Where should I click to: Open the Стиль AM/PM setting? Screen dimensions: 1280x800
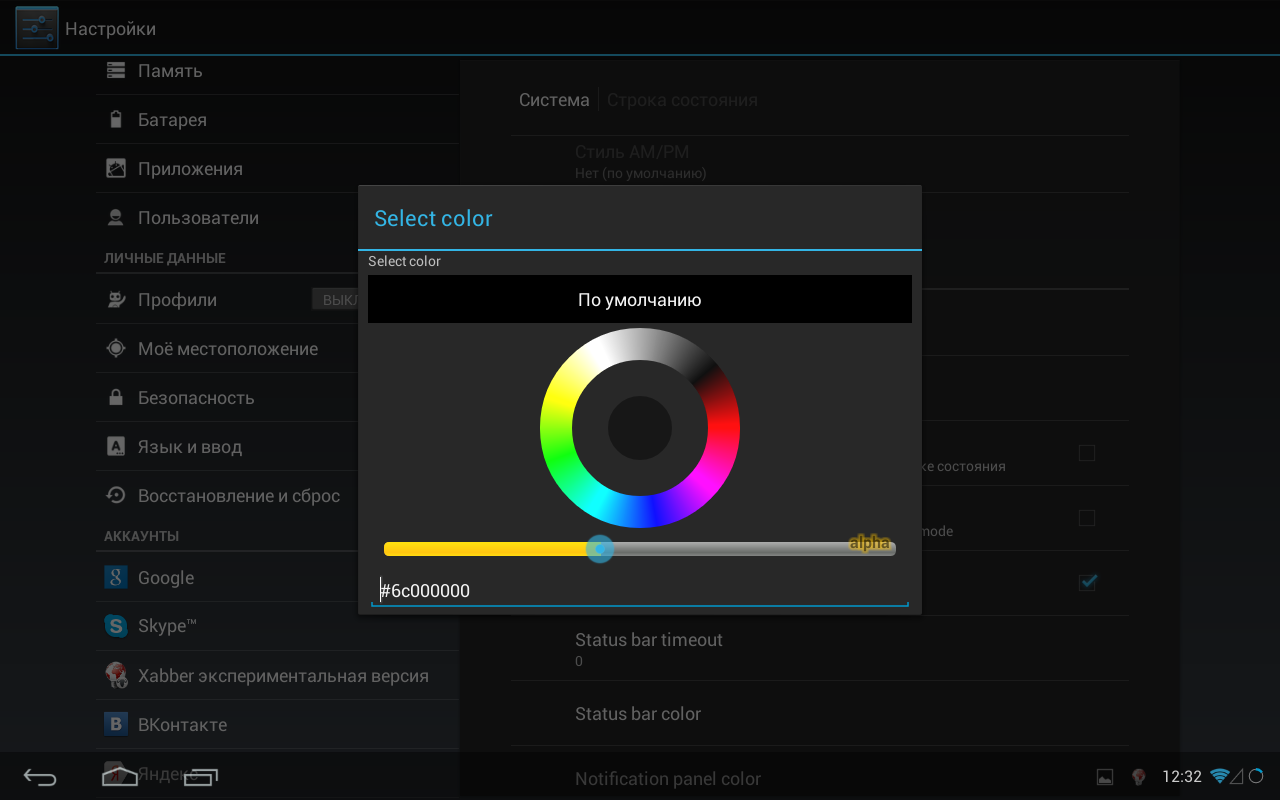820,164
